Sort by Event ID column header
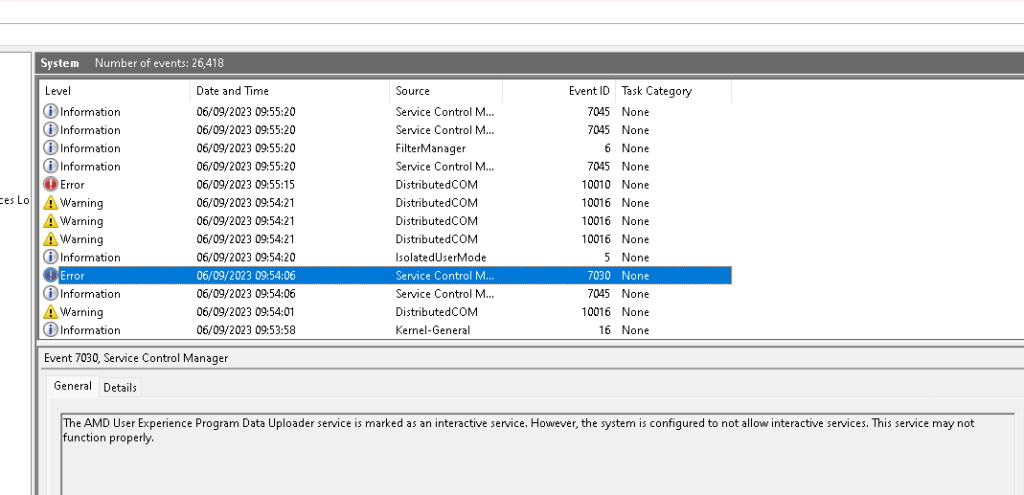Image resolution: width=1024 pixels, height=495 pixels. coord(559,91)
